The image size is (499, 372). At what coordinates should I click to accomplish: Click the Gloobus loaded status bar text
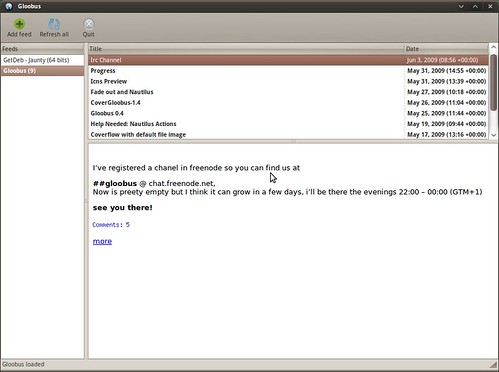pos(23,364)
